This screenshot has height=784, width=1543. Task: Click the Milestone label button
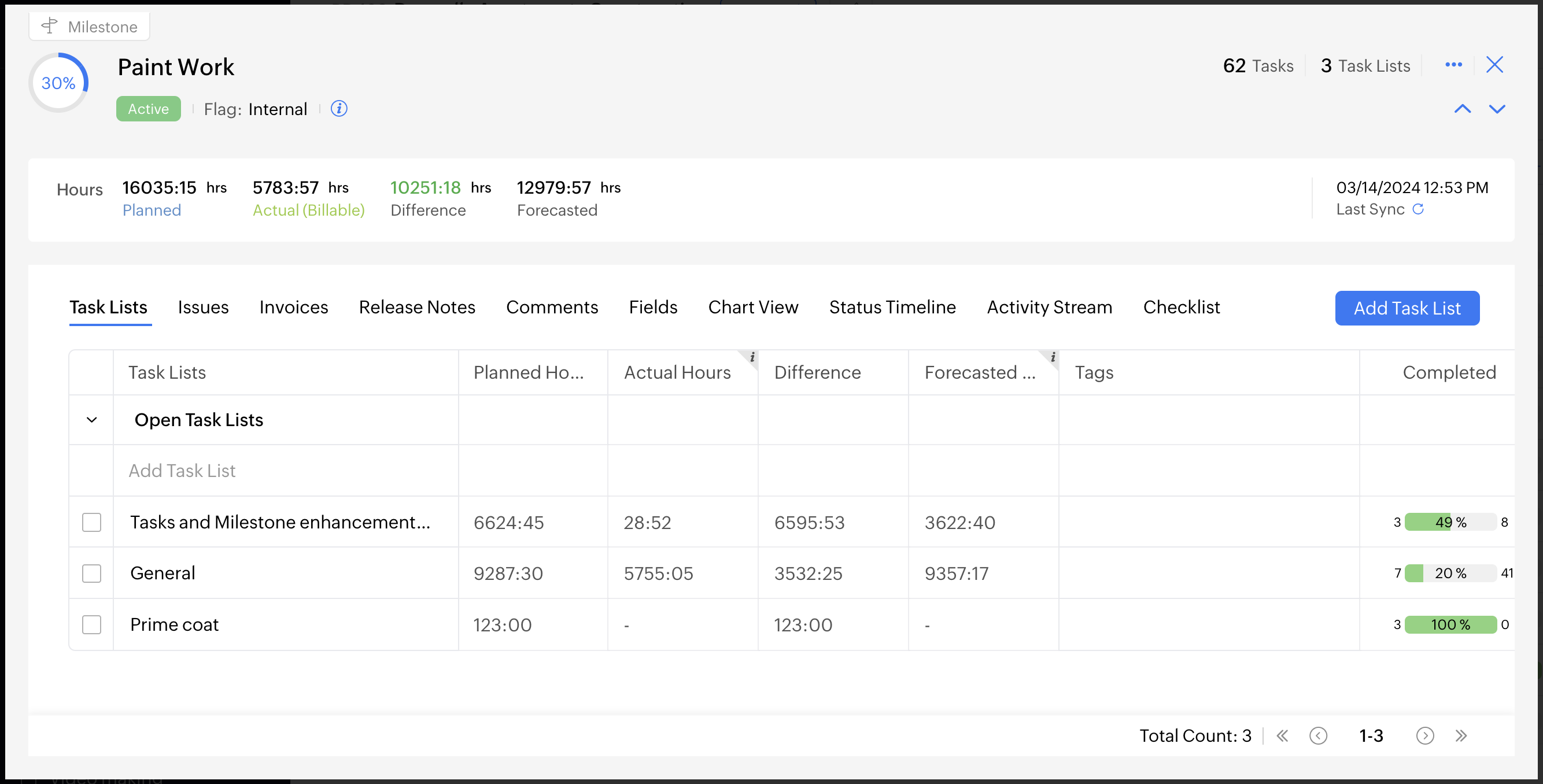[89, 27]
